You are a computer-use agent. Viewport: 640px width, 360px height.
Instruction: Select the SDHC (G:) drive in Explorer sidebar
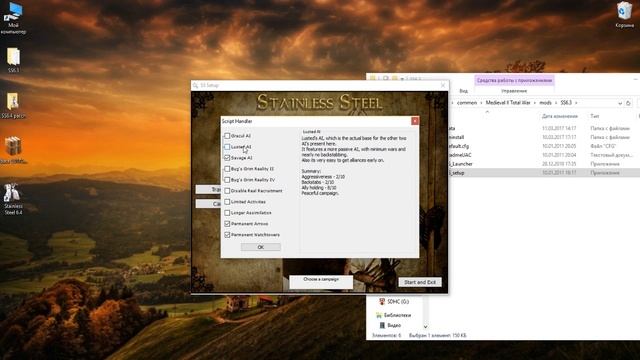[393, 302]
